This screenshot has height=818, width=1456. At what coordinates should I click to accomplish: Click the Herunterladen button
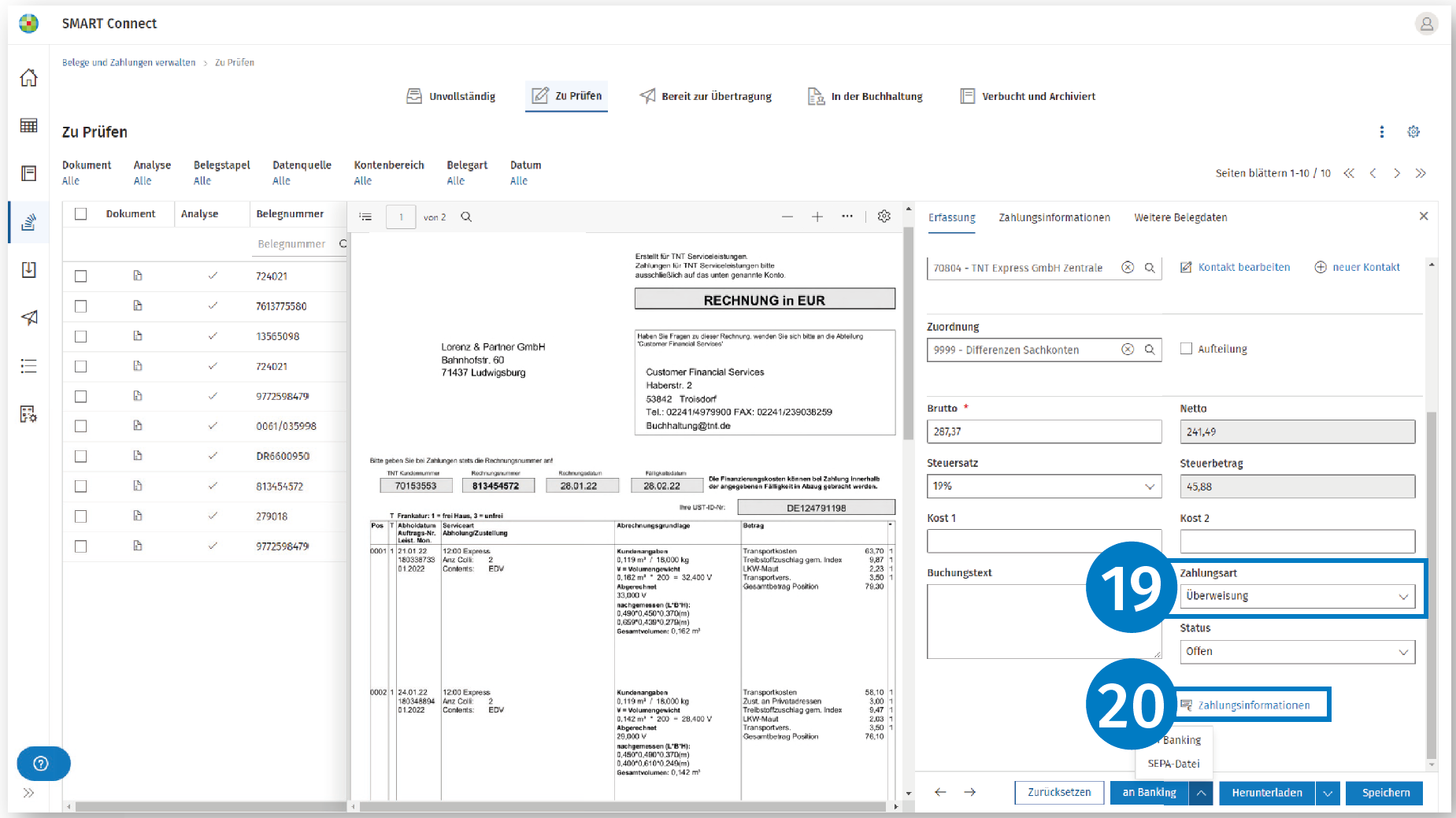(x=1267, y=793)
